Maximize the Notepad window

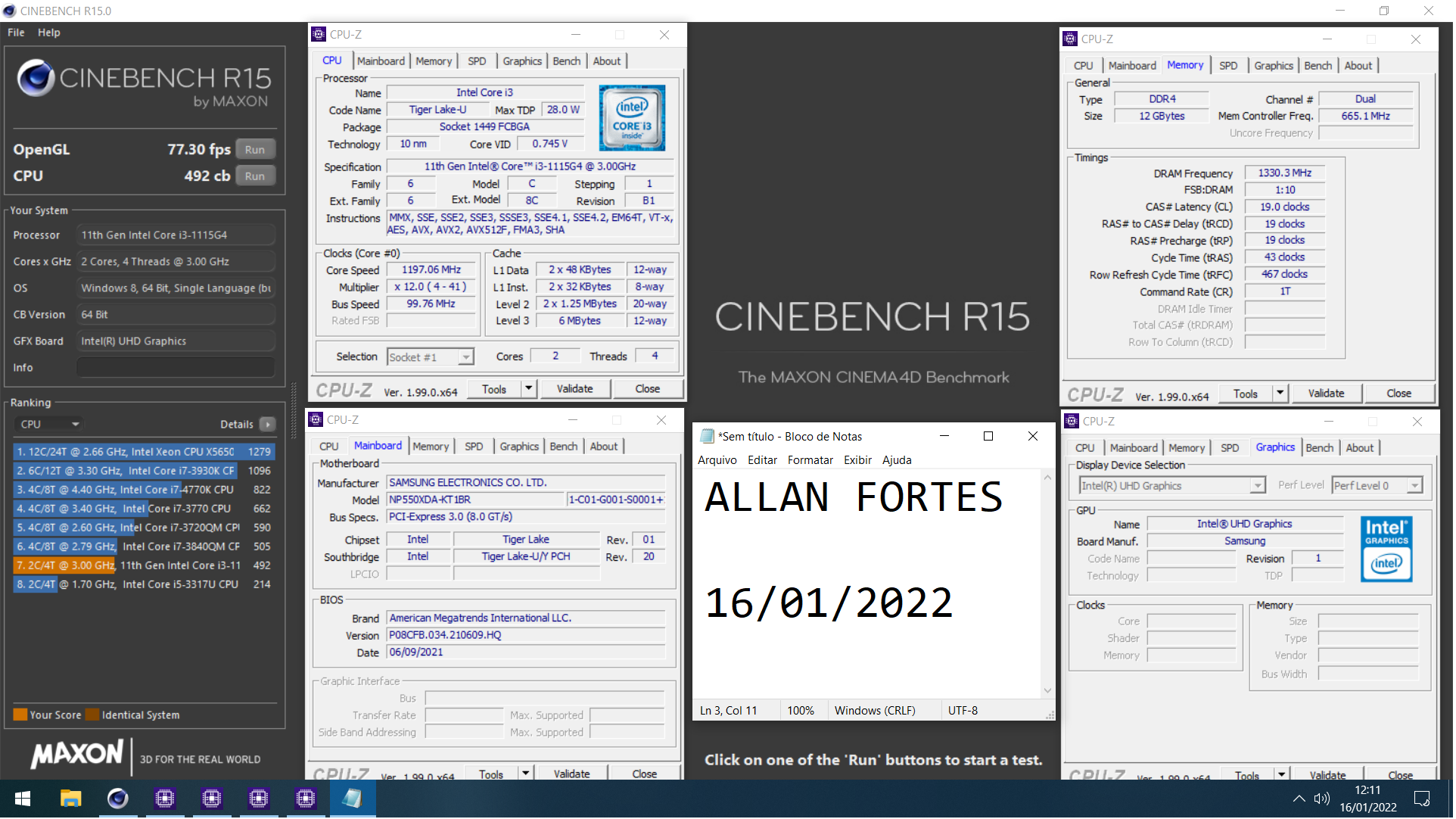pyautogui.click(x=989, y=437)
